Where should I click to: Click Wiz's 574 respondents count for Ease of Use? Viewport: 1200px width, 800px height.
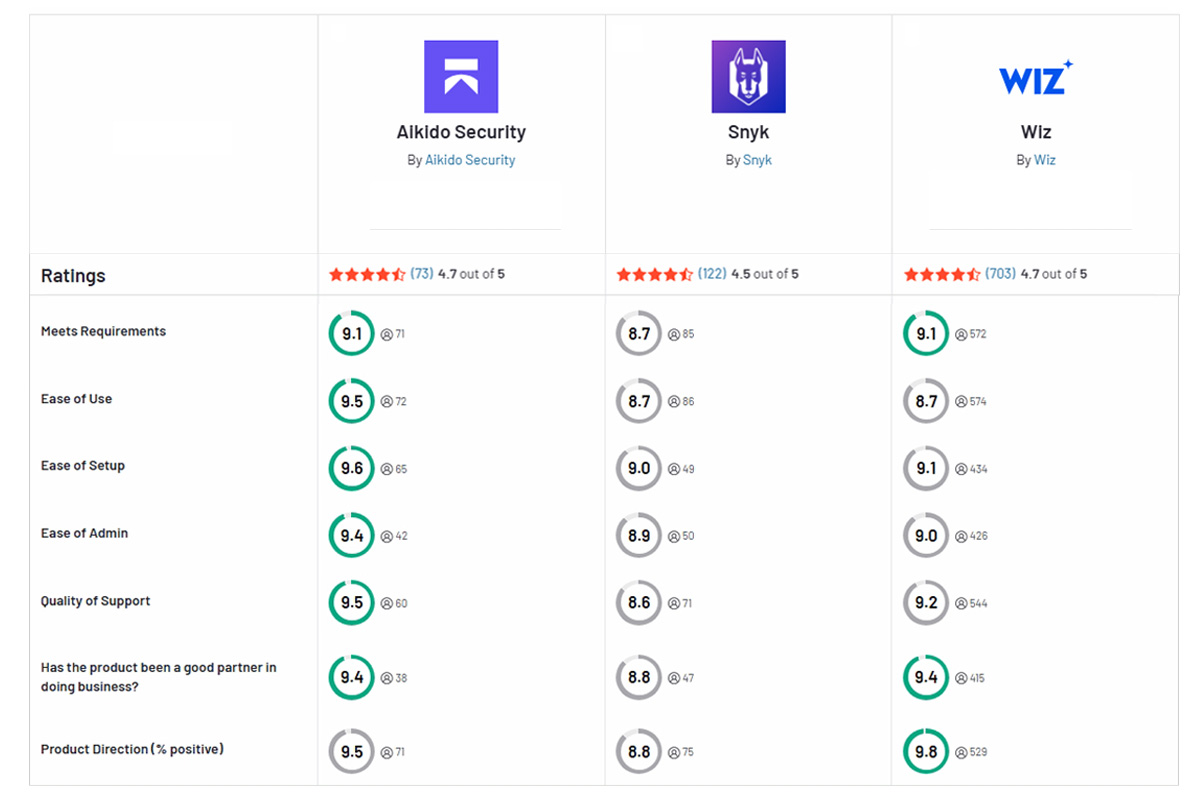971,401
